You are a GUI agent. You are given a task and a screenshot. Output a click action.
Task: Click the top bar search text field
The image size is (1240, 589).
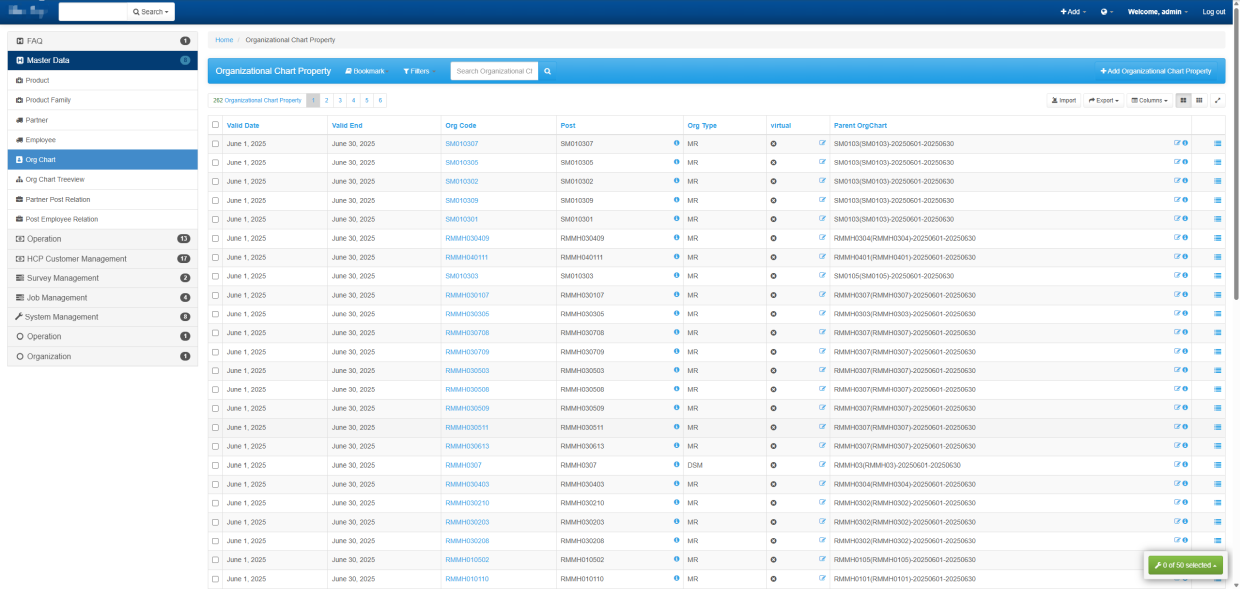93,12
